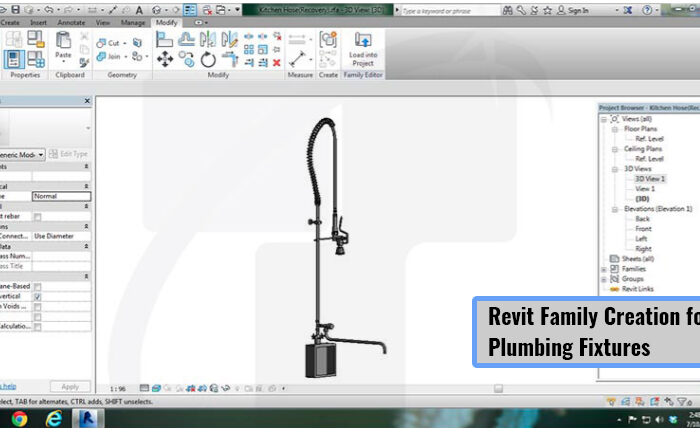Close the Properties palette with X
The height and width of the screenshot is (432, 700).
pyautogui.click(x=87, y=101)
